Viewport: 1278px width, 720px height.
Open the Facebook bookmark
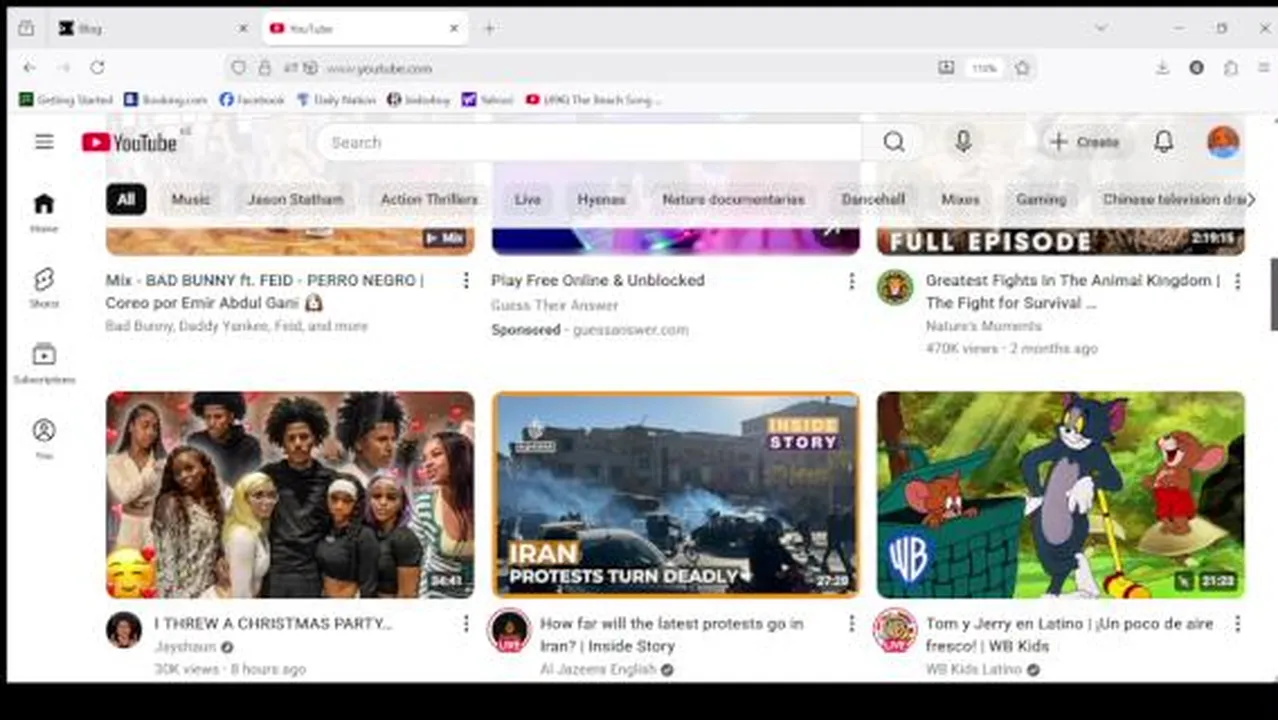pyautogui.click(x=252, y=100)
